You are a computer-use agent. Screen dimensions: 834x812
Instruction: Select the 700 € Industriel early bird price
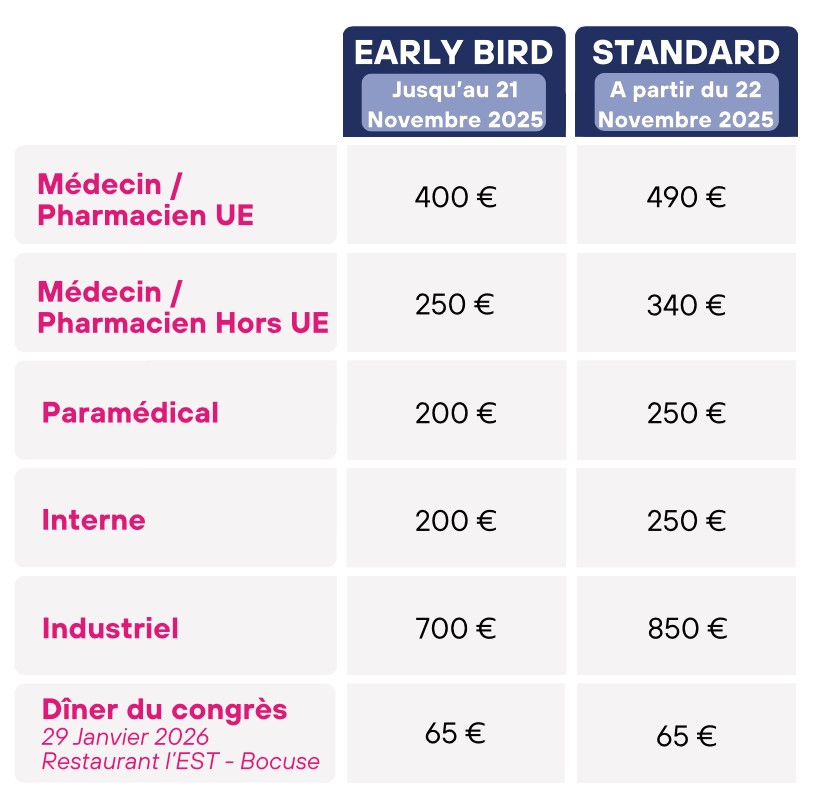(455, 628)
